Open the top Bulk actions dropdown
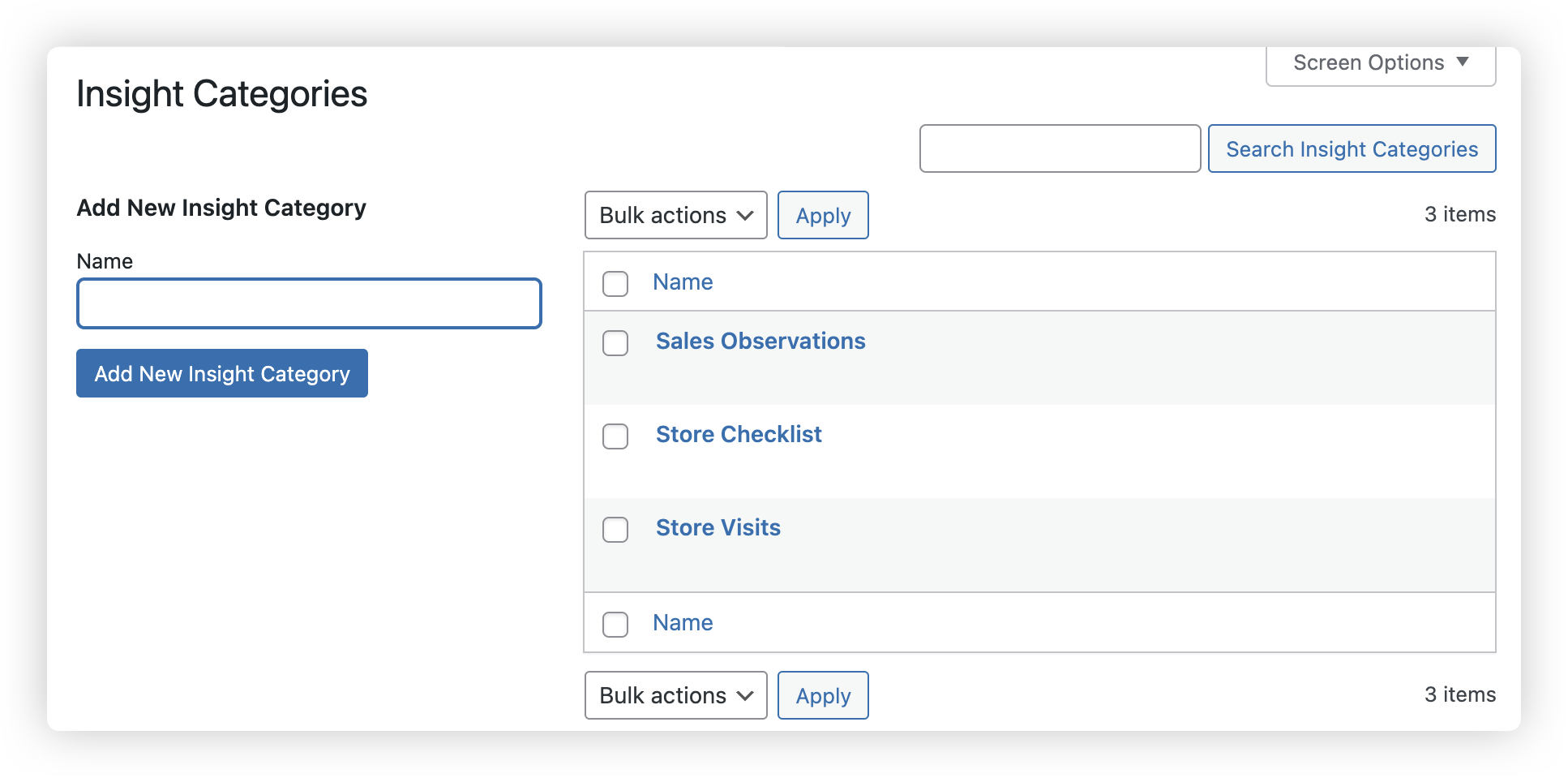 pos(675,215)
